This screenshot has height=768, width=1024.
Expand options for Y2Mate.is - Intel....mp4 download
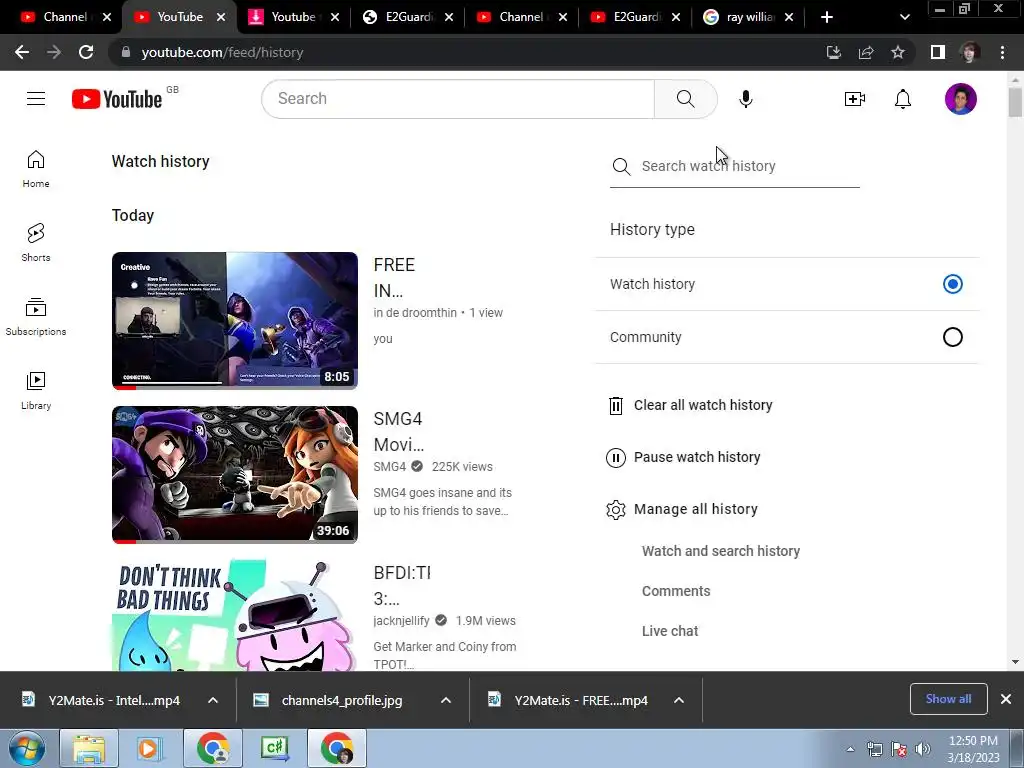tap(213, 700)
